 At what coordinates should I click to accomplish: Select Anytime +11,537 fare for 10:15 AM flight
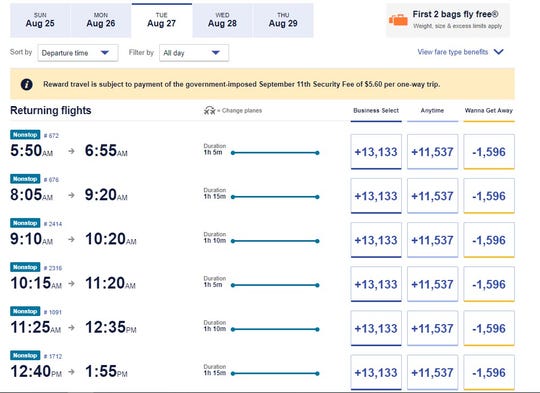tap(433, 284)
